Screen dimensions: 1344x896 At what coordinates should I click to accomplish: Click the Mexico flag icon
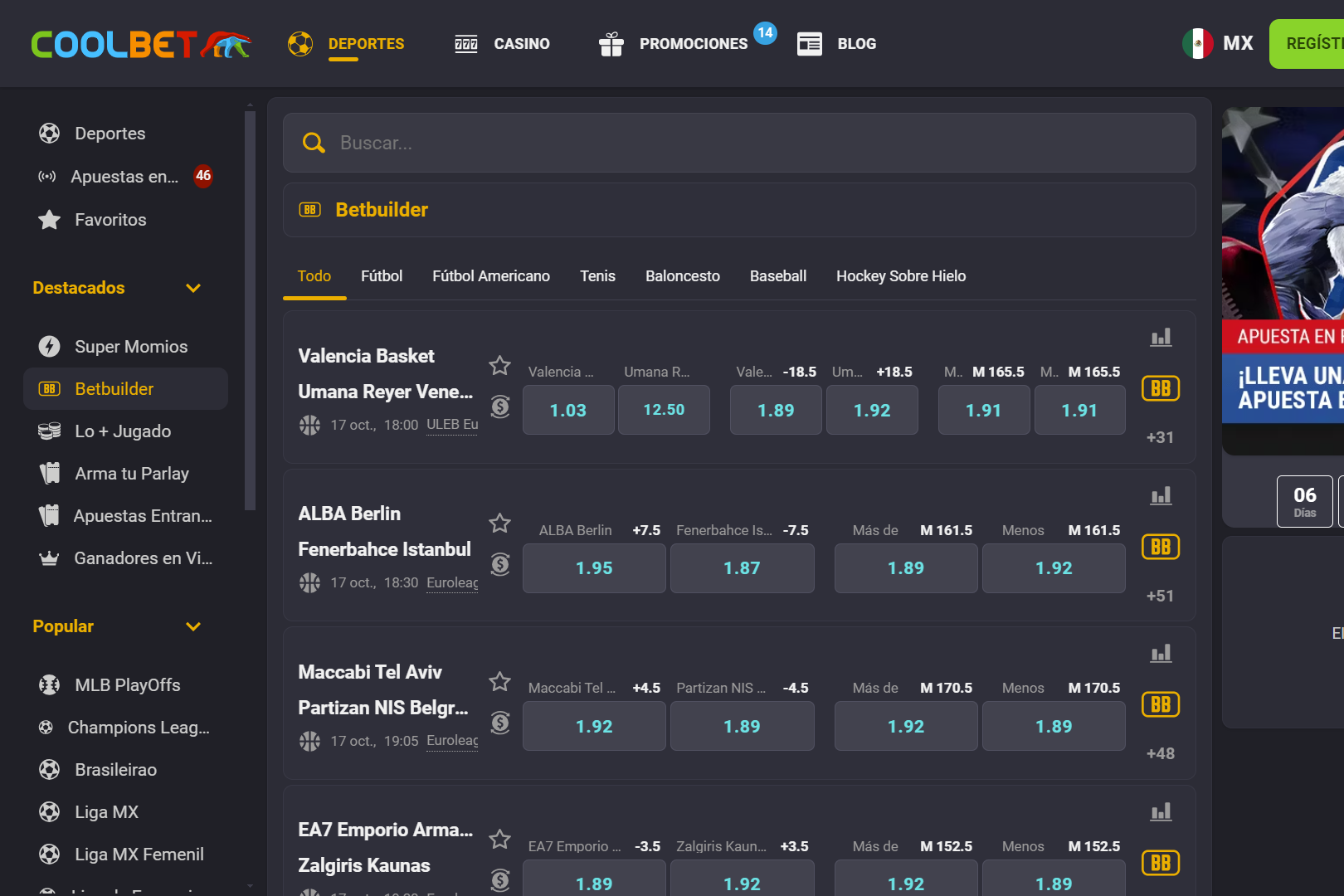[x=1198, y=43]
